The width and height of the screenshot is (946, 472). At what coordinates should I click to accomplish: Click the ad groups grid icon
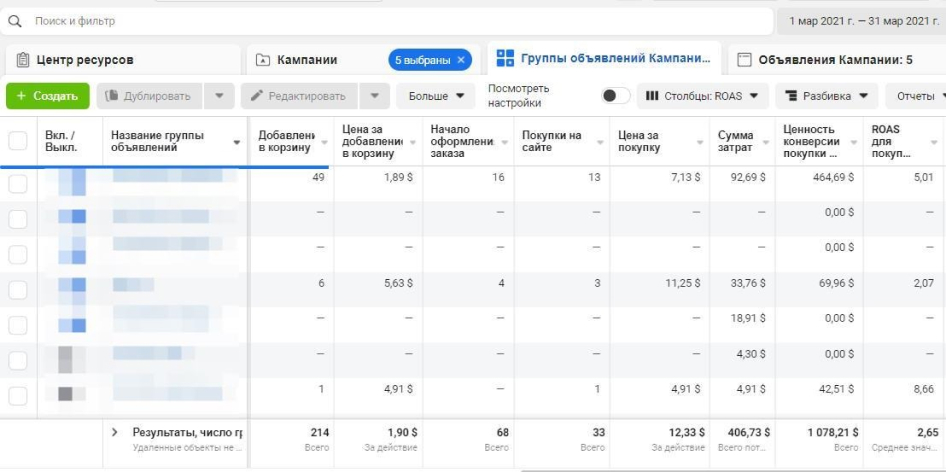506,58
